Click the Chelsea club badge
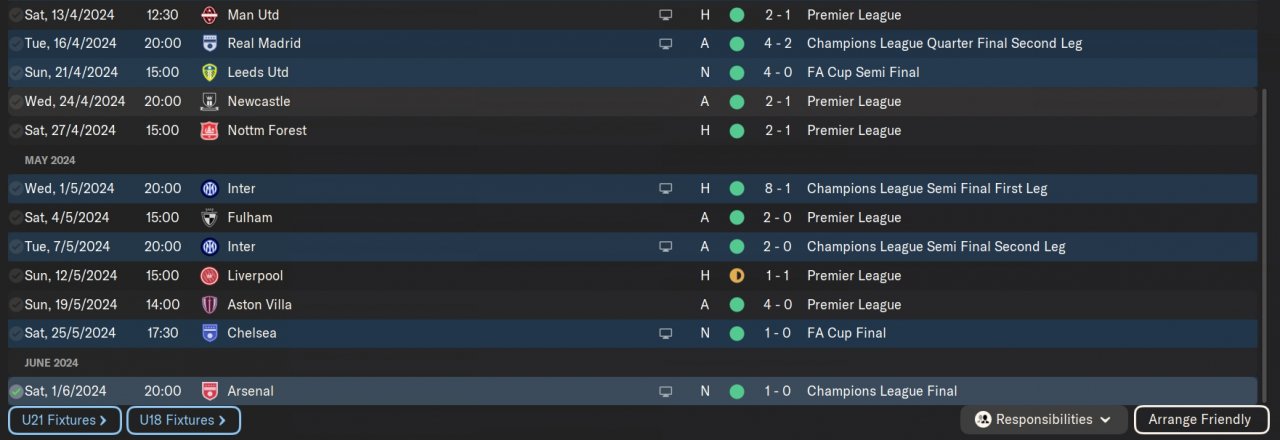Screen dimensions: 1280x440 (209, 333)
